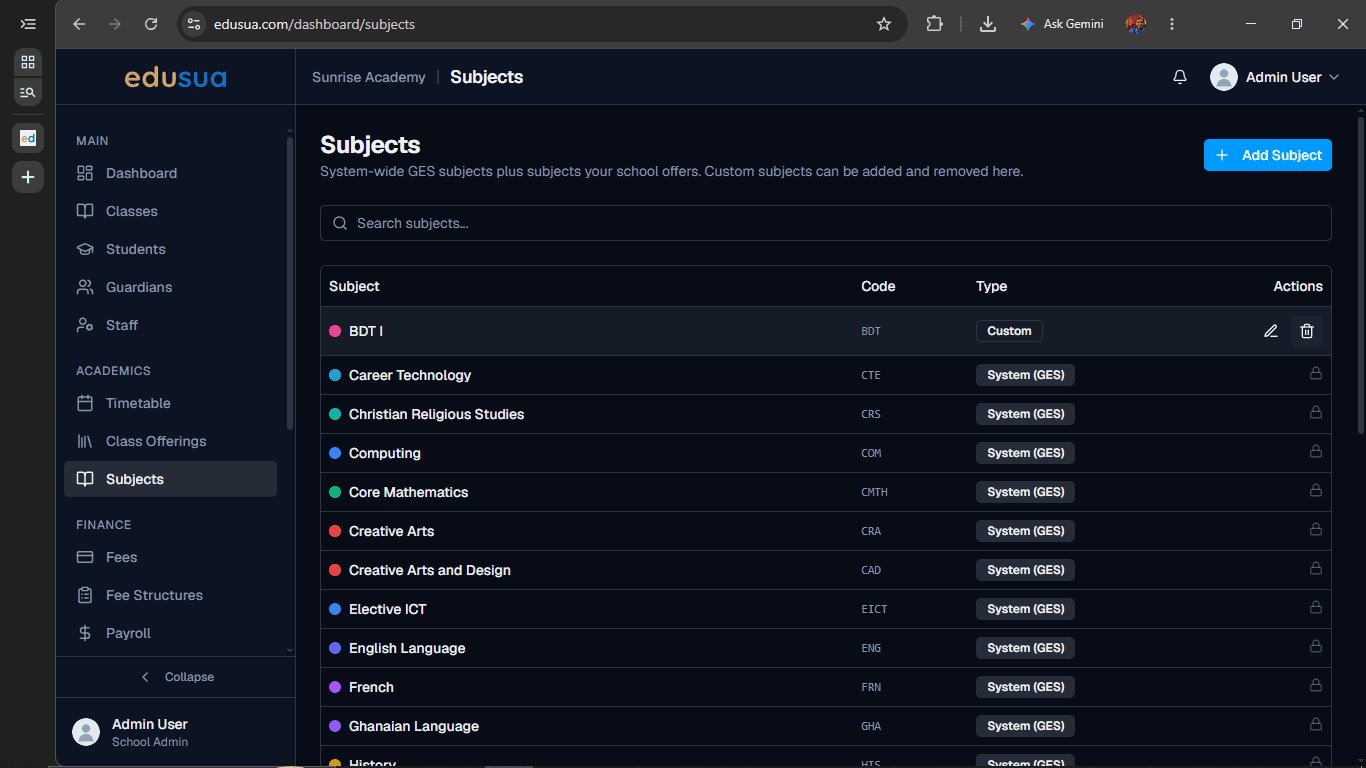Click the lock icon for English Language
1366x768 pixels.
pos(1316,646)
